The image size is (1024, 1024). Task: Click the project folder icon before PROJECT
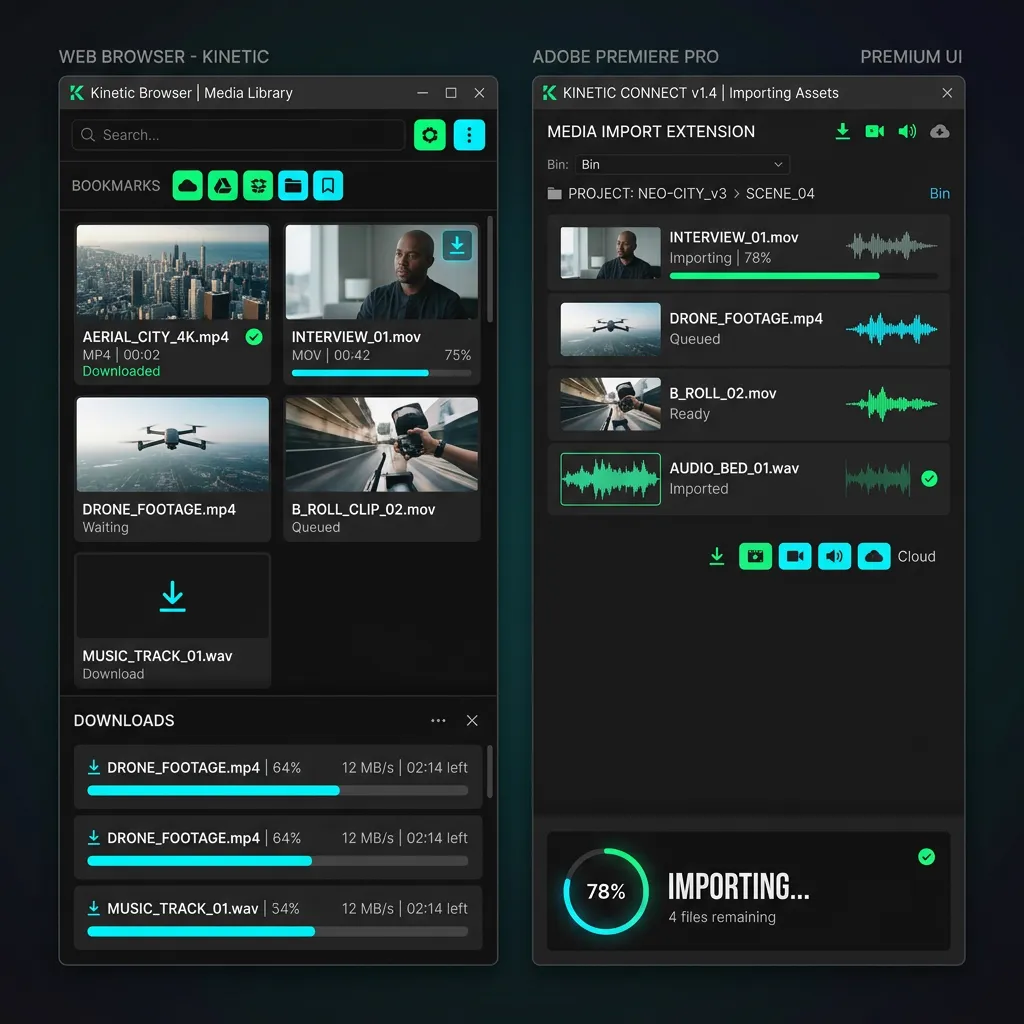click(x=554, y=193)
